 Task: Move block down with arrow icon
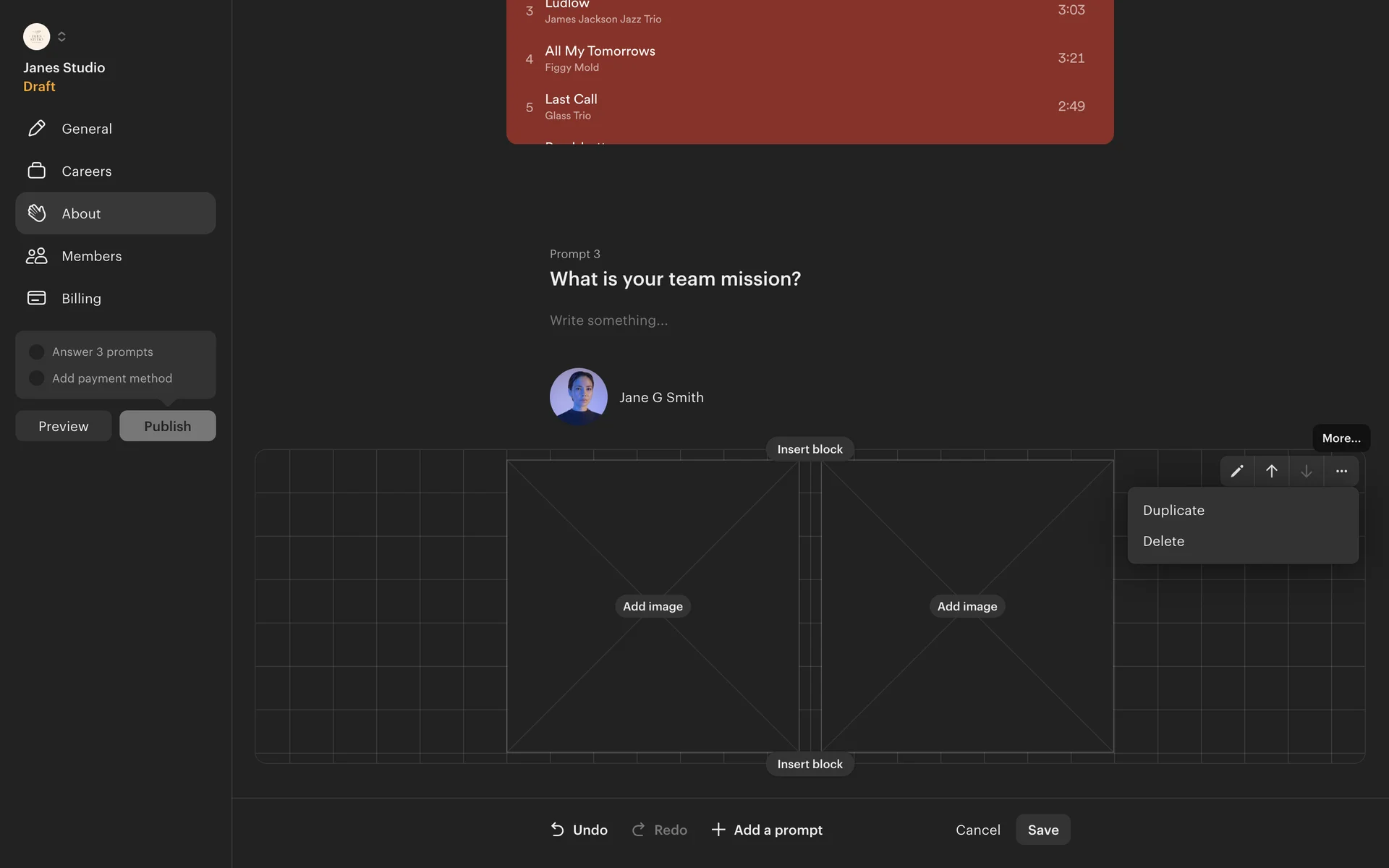[x=1306, y=471]
